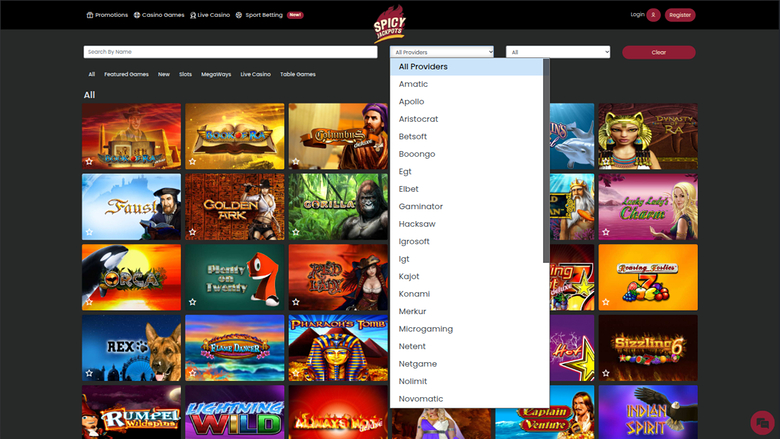
Task: Toggle favorite star on Book of Ra tile
Action: 193,162
